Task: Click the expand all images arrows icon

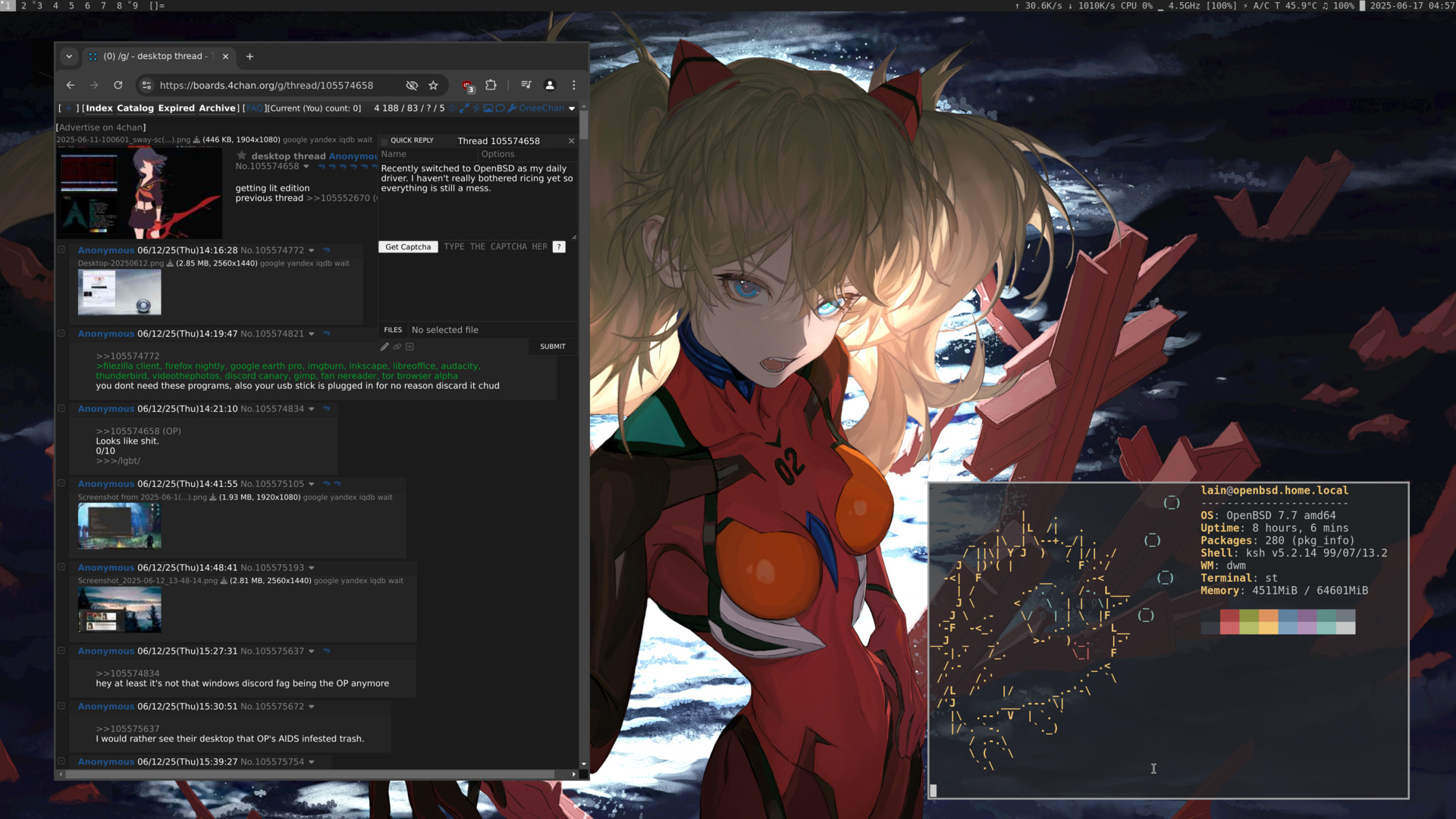Action: click(x=464, y=108)
